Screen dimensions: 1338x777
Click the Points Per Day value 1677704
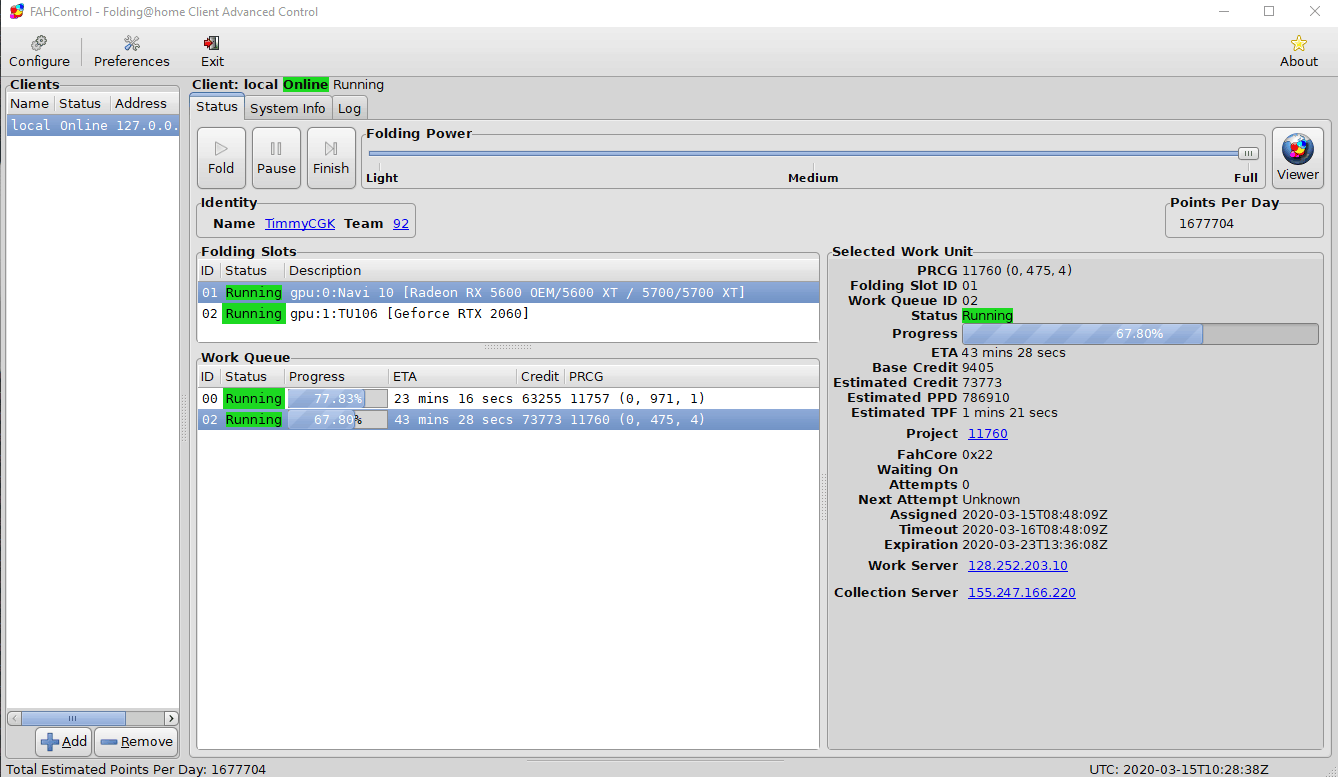[1206, 224]
